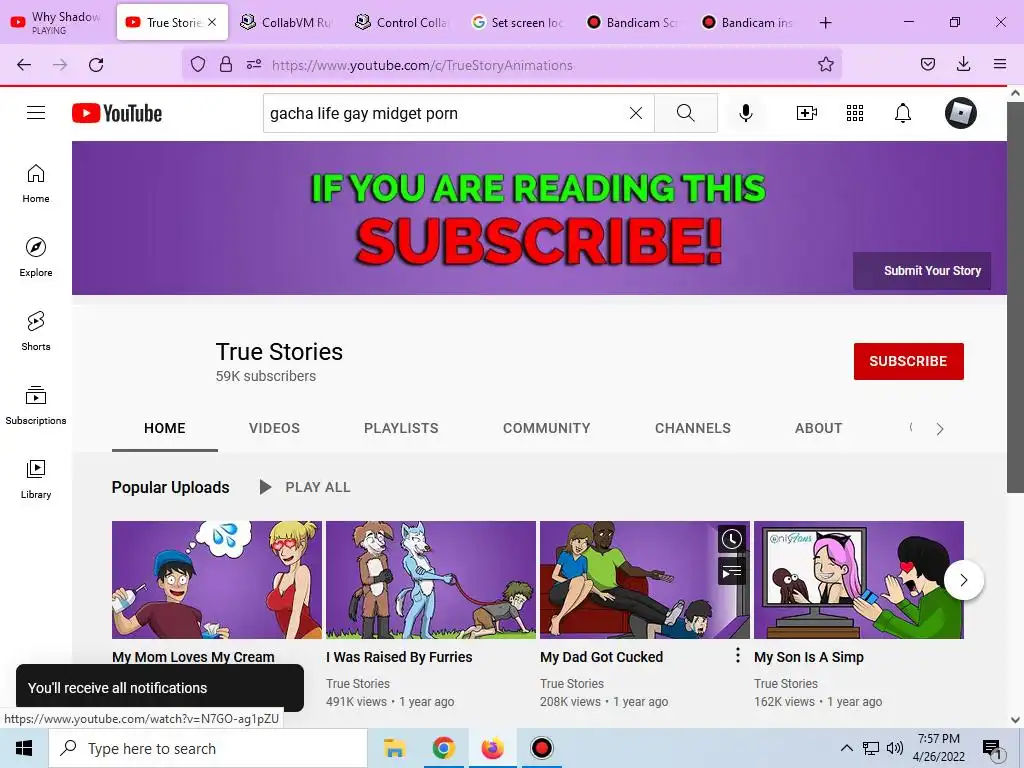Open a new browser tab
This screenshot has height=768, width=1024.
(x=825, y=23)
